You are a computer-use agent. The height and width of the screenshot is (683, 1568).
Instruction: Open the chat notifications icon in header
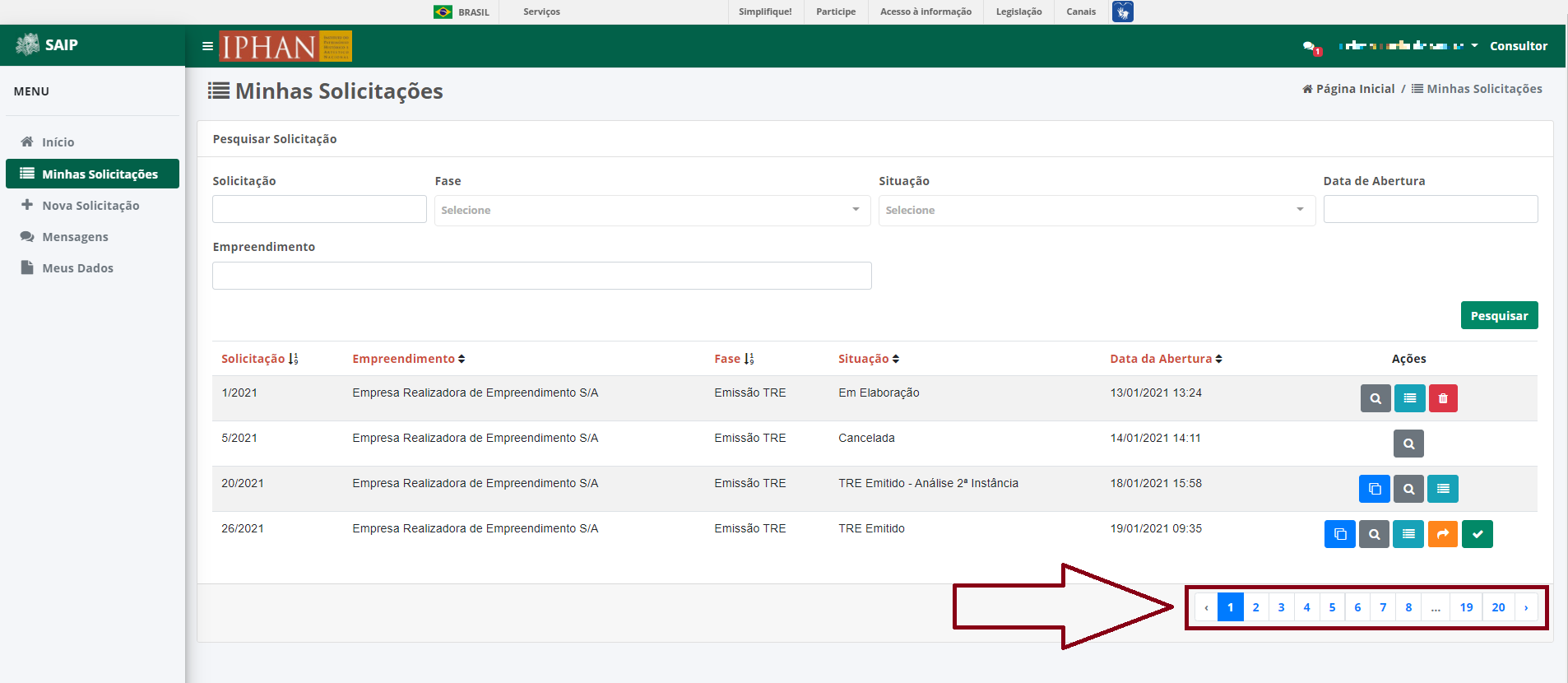(1311, 48)
